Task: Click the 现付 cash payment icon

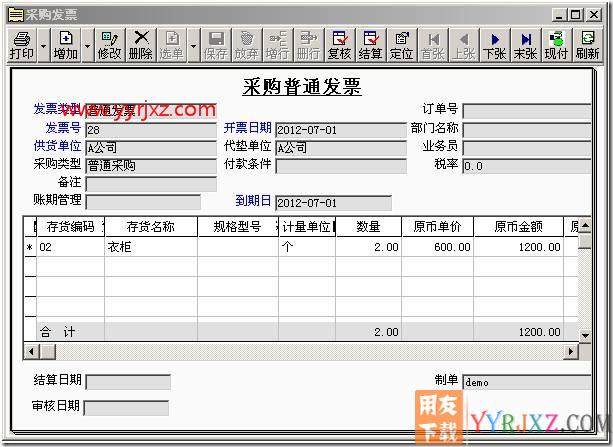Action: point(556,45)
